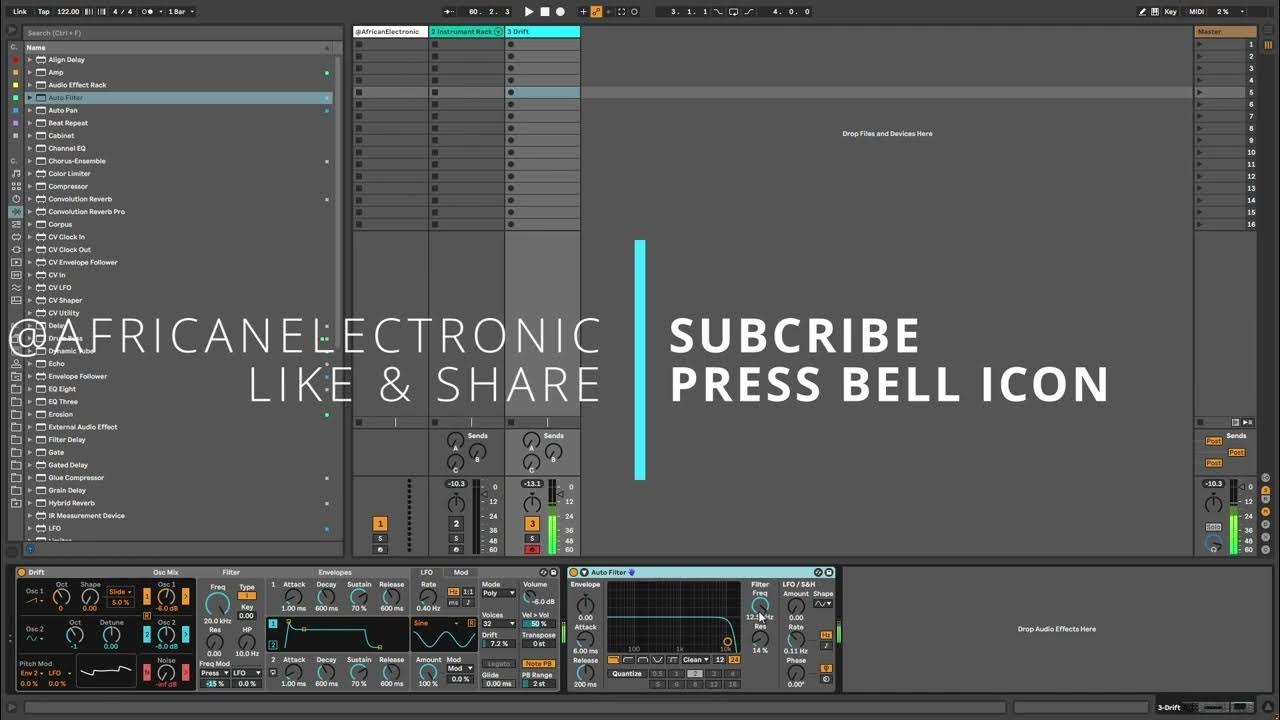
Task: Solo track 3 Drift
Action: [x=532, y=539]
